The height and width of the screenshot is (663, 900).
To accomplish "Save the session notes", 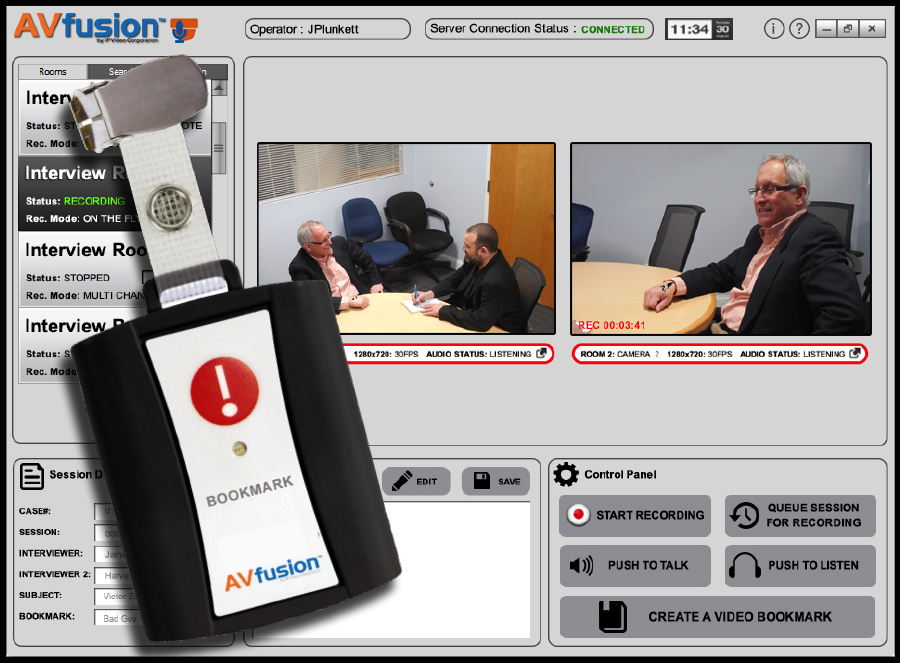I will tap(496, 481).
